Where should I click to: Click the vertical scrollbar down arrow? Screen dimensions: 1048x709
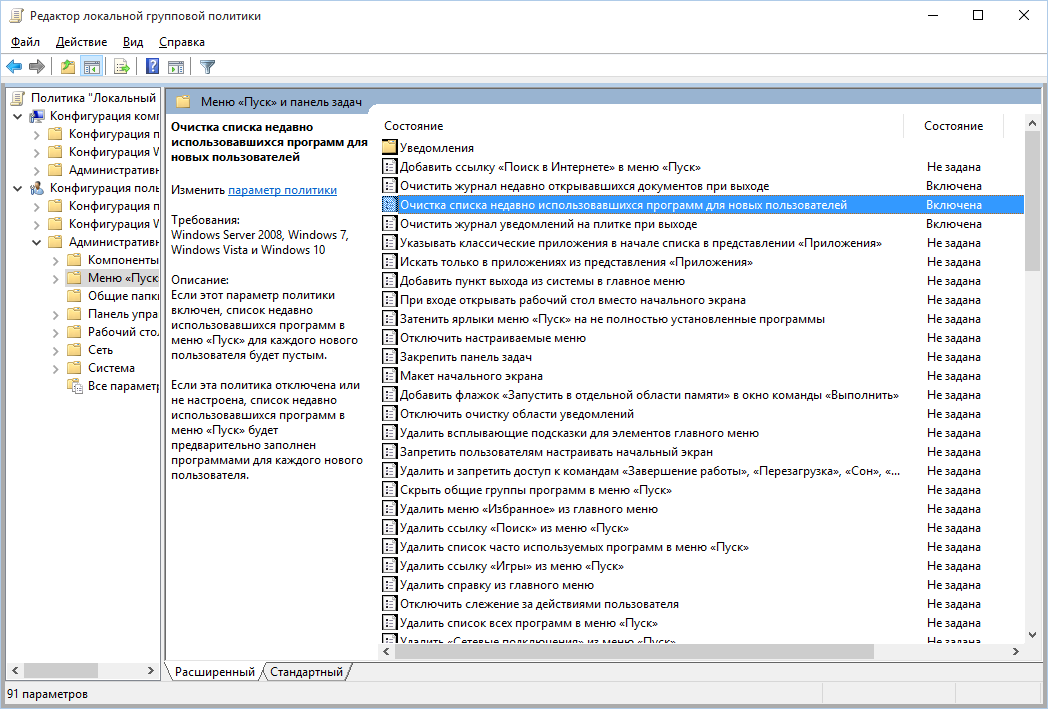[x=1032, y=634]
